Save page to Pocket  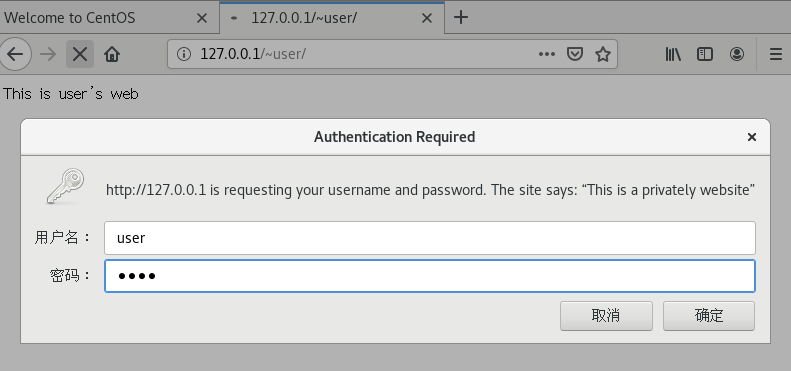(x=575, y=54)
